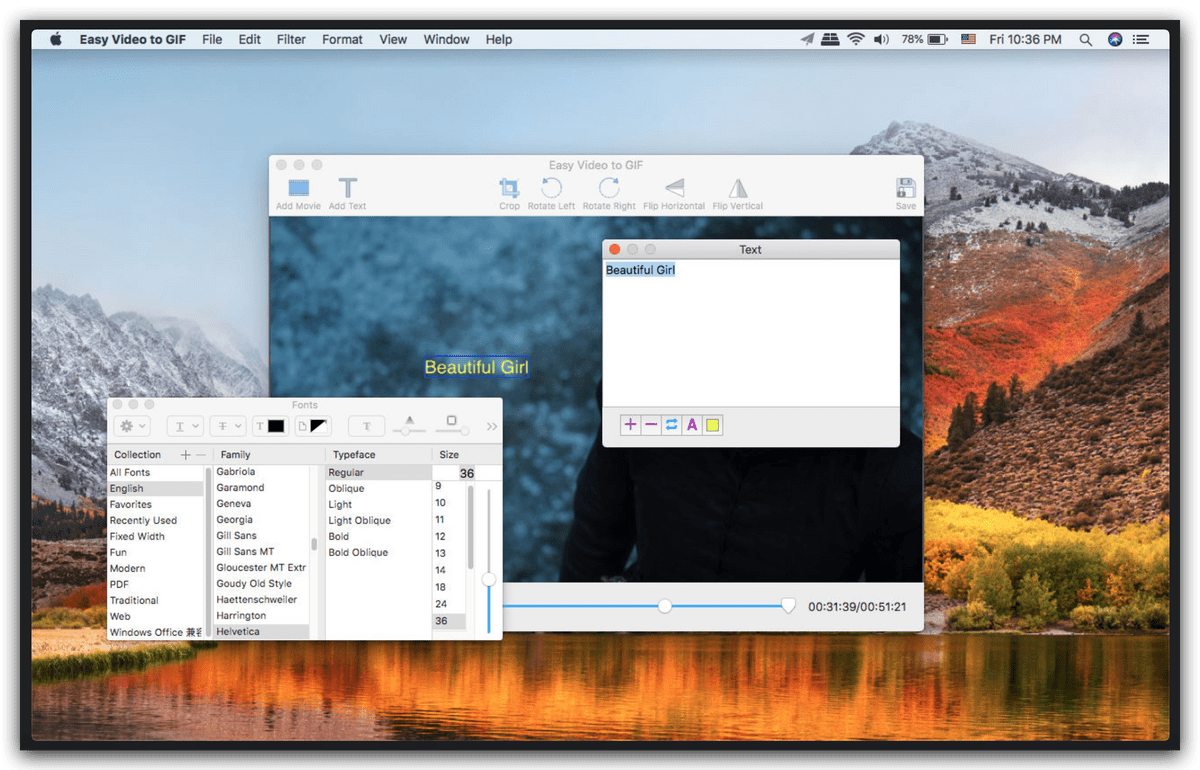The height and width of the screenshot is (770, 1200).
Task: Expand the Fonts toolbar overflow chevron
Action: pos(492,427)
